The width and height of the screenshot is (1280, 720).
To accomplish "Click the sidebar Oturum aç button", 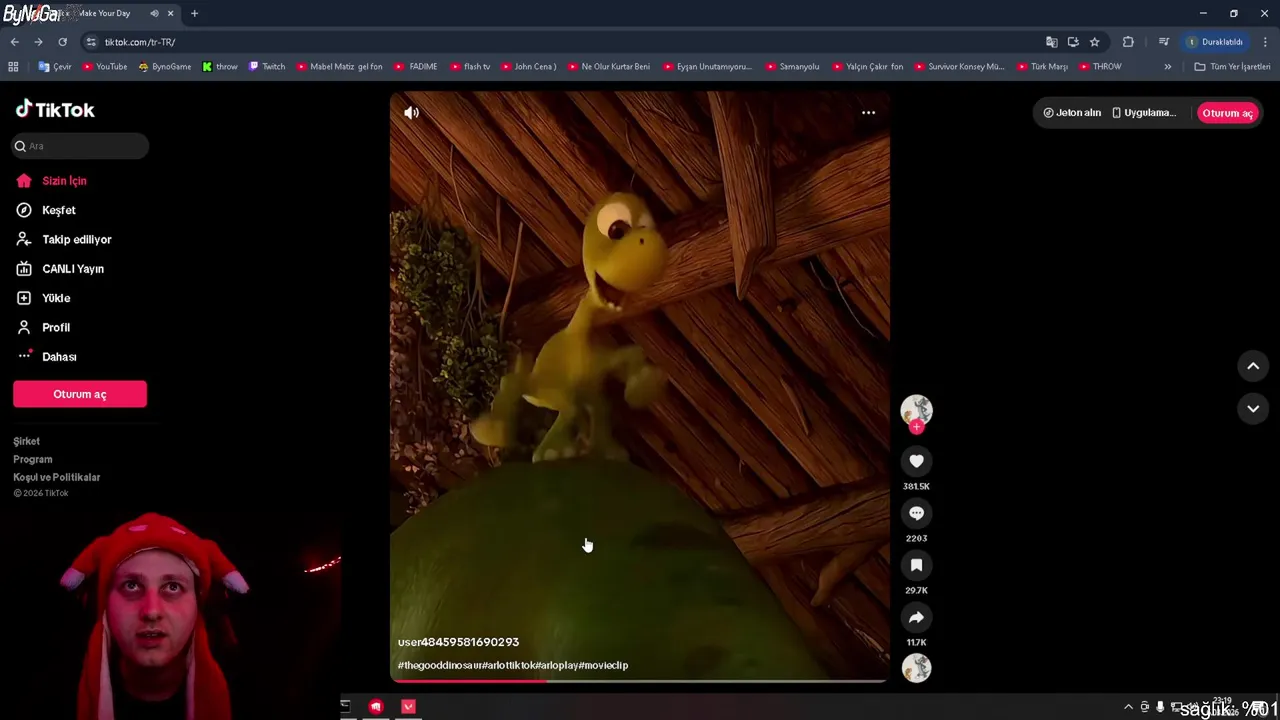I will [80, 394].
